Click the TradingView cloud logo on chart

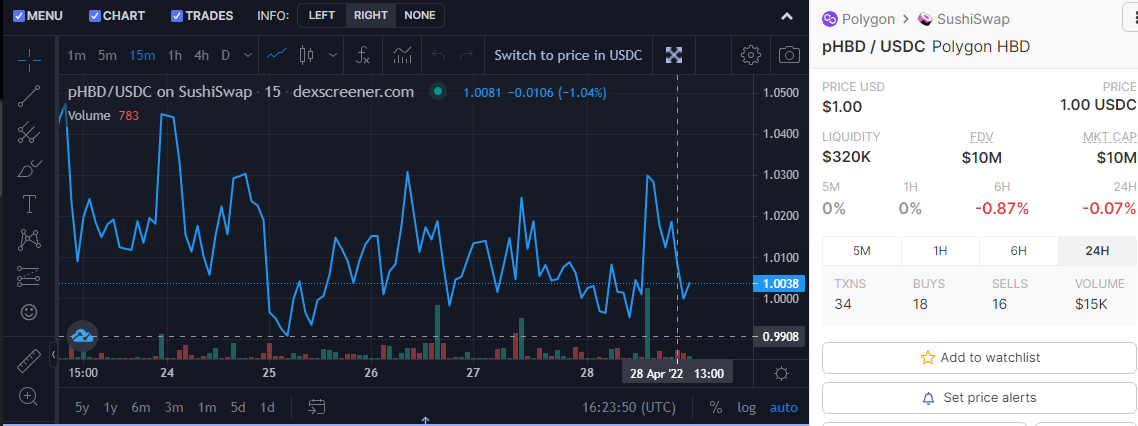tap(82, 335)
